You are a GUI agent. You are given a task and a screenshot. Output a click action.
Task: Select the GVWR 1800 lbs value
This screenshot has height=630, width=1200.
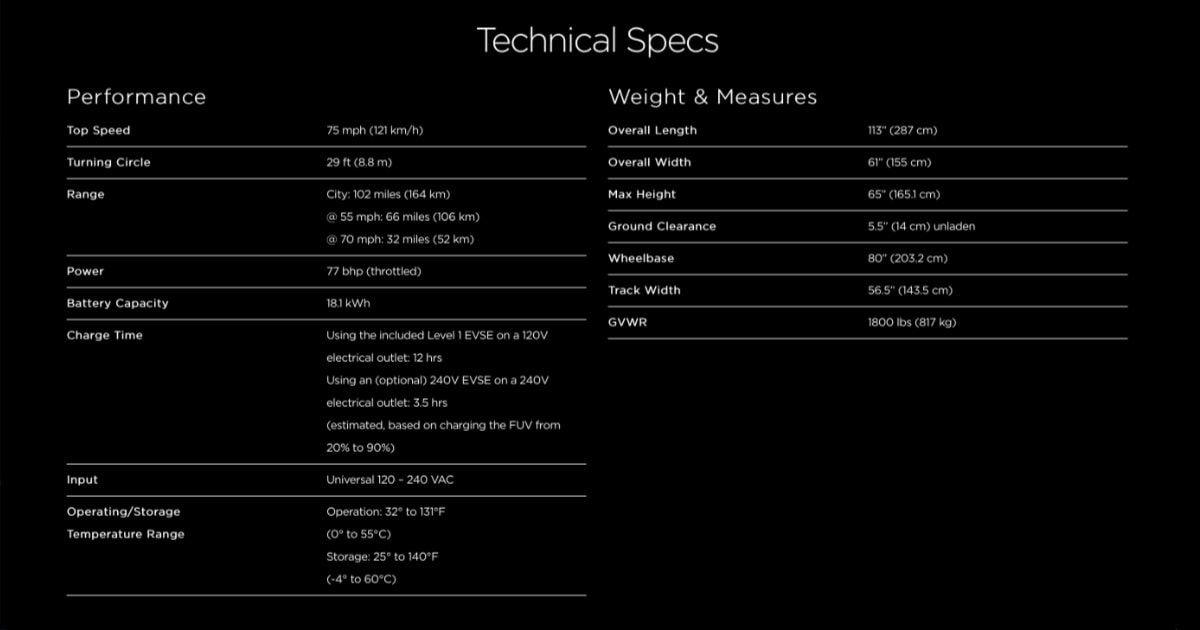[x=912, y=322]
